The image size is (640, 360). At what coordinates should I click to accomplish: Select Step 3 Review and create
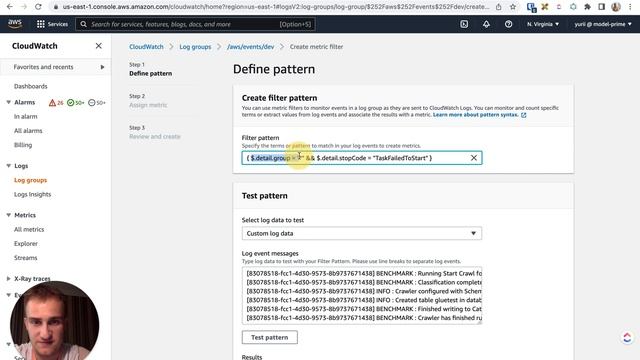pos(155,132)
